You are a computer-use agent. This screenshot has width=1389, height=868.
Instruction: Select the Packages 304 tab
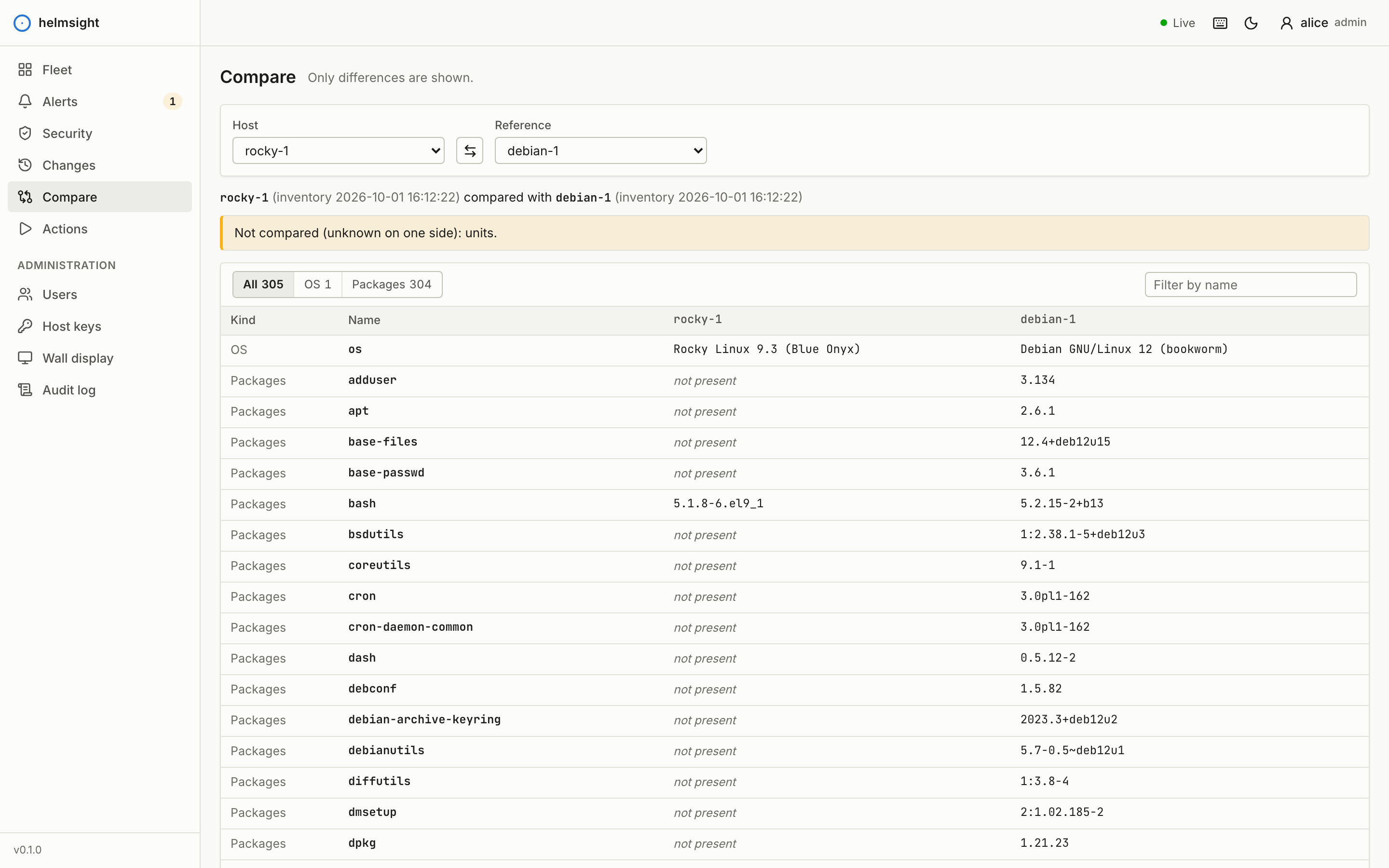pos(392,284)
